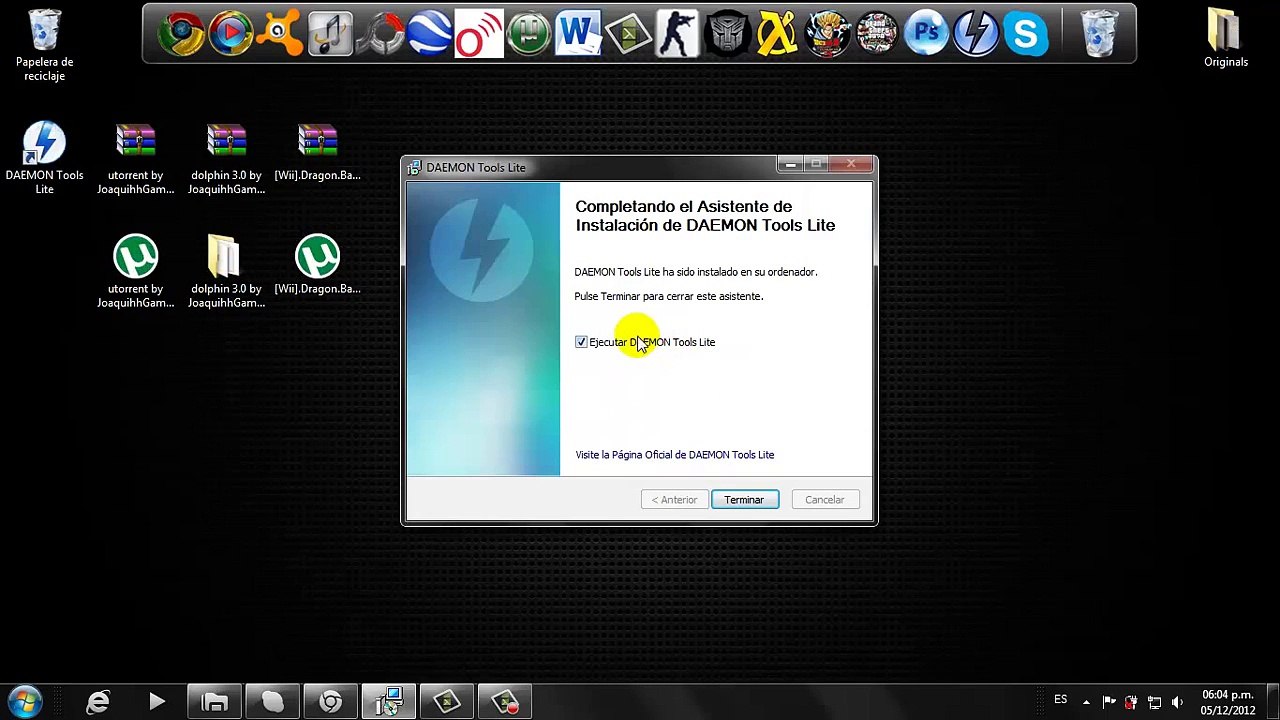
Task: Click the '< Anterior' button
Action: pos(674,499)
